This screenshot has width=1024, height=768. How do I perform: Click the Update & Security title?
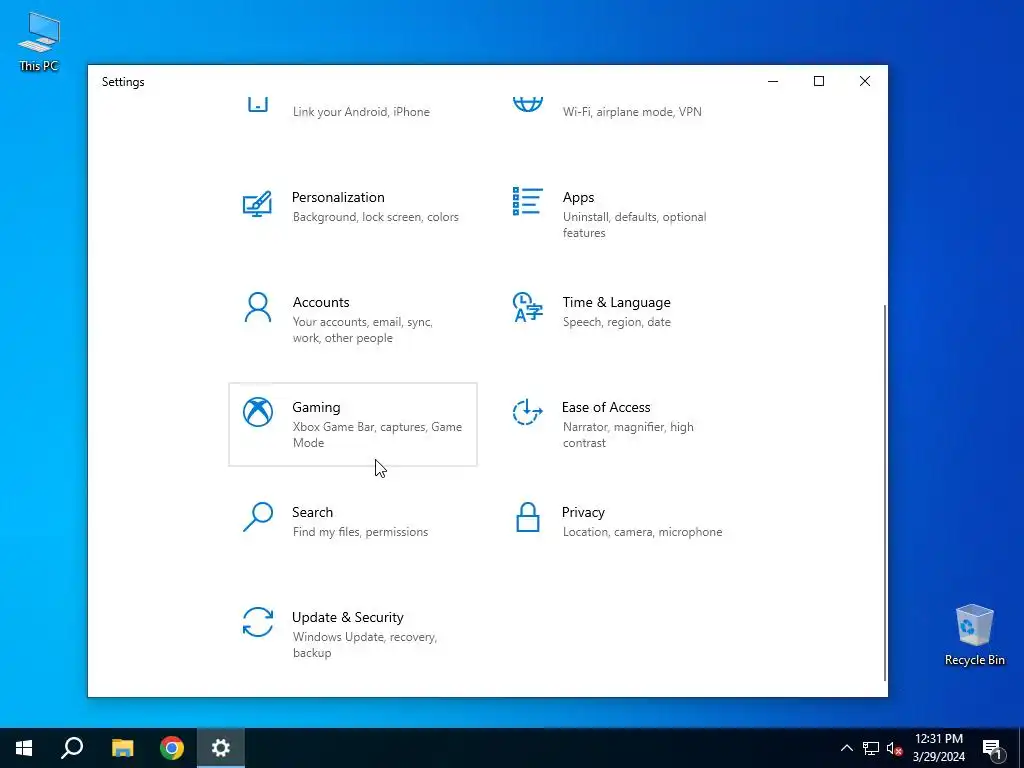point(347,617)
